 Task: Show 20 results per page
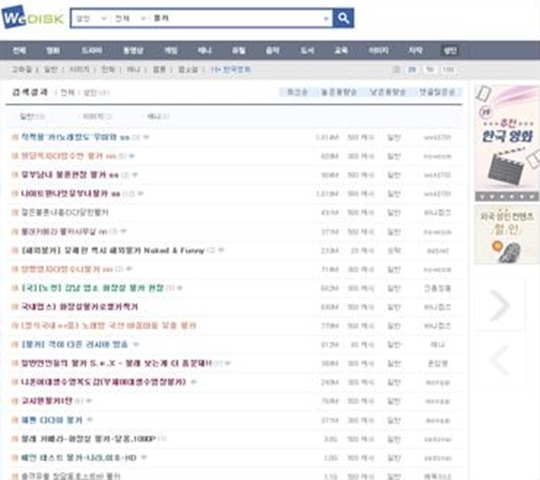412,70
